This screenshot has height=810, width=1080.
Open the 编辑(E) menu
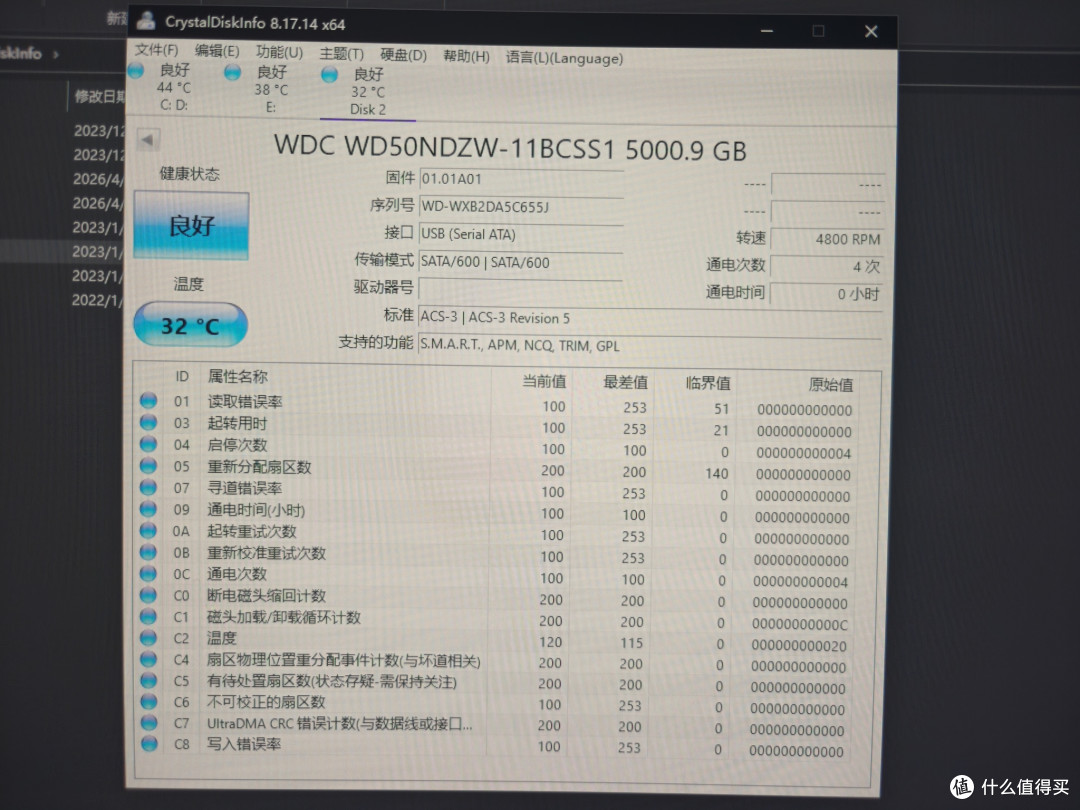(x=217, y=51)
